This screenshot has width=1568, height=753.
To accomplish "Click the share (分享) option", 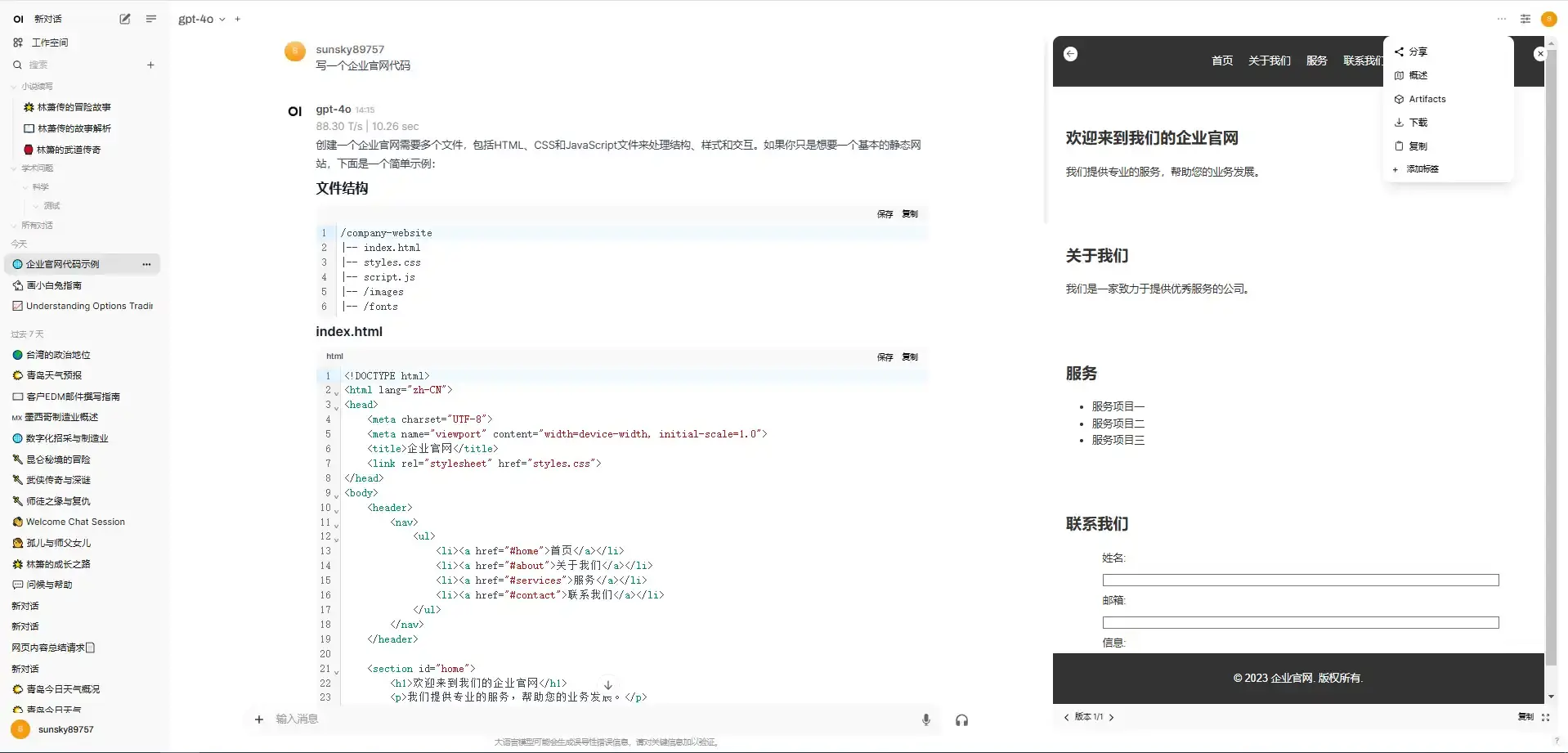I will click(x=1415, y=52).
